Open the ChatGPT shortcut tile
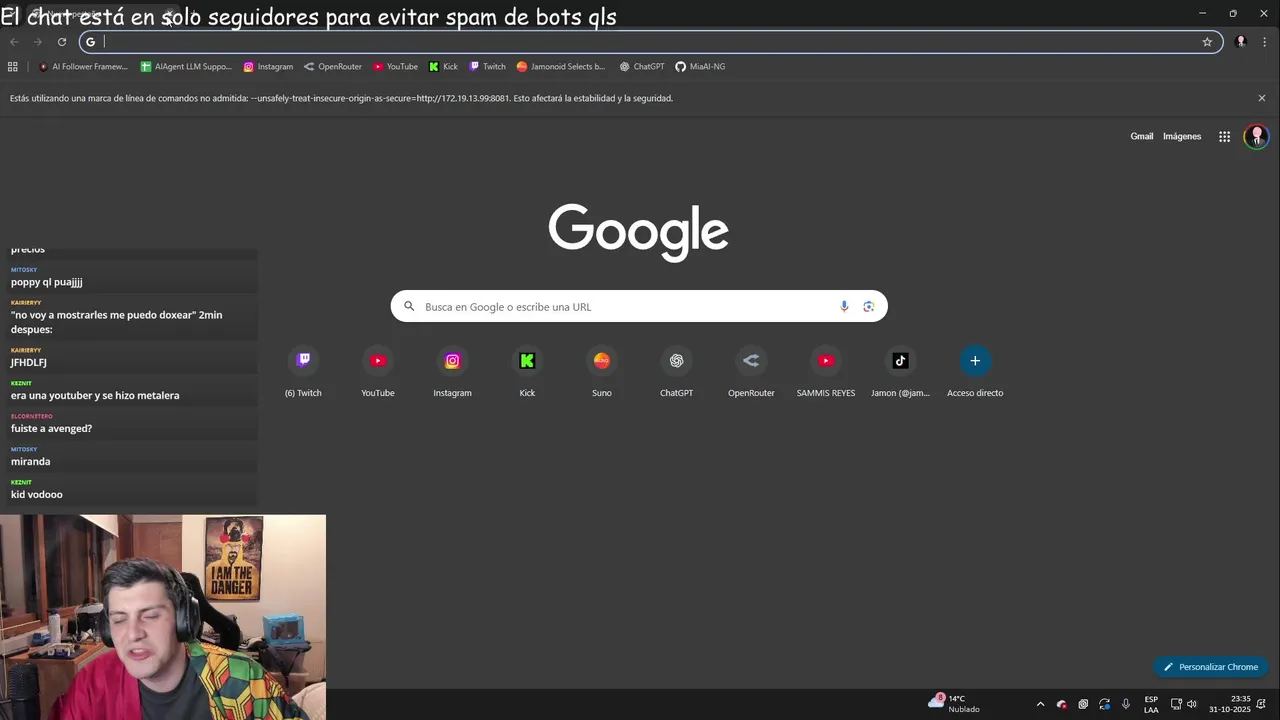The width and height of the screenshot is (1280, 720). coord(676,371)
